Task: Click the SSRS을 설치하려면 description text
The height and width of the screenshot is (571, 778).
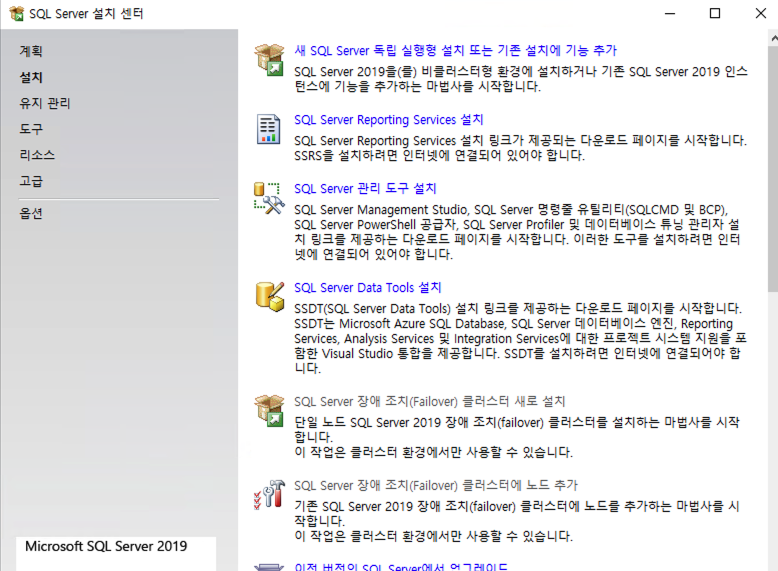Action: click(x=439, y=156)
